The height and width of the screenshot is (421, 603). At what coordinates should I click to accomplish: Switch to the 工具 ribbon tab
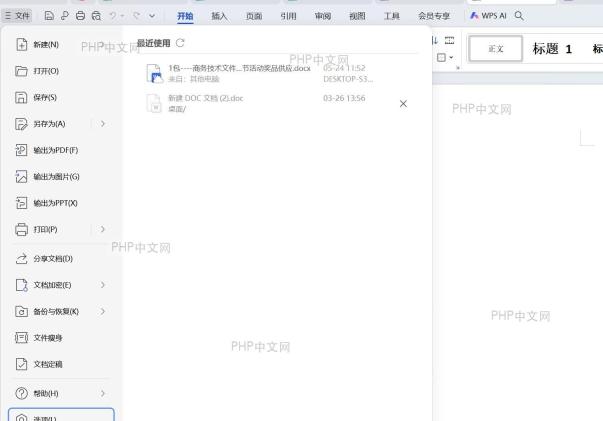[391, 16]
